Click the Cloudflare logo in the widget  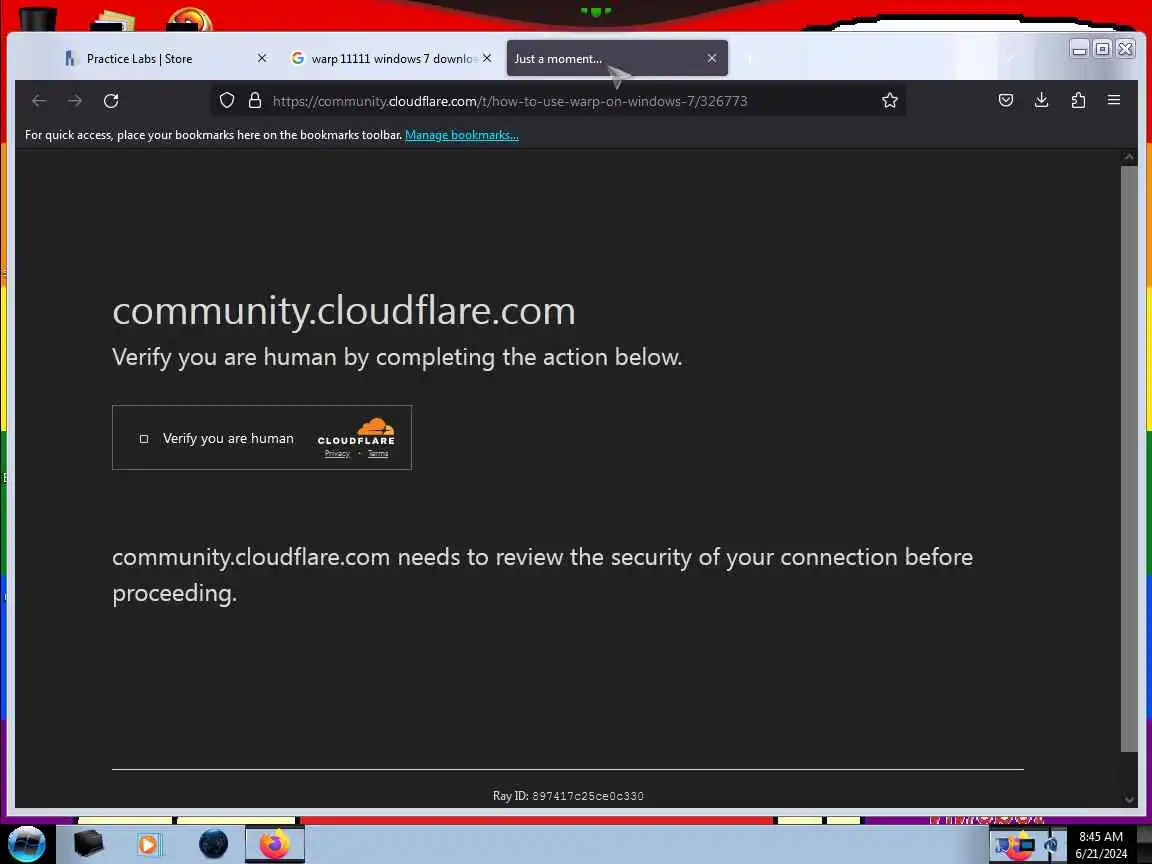coord(356,432)
